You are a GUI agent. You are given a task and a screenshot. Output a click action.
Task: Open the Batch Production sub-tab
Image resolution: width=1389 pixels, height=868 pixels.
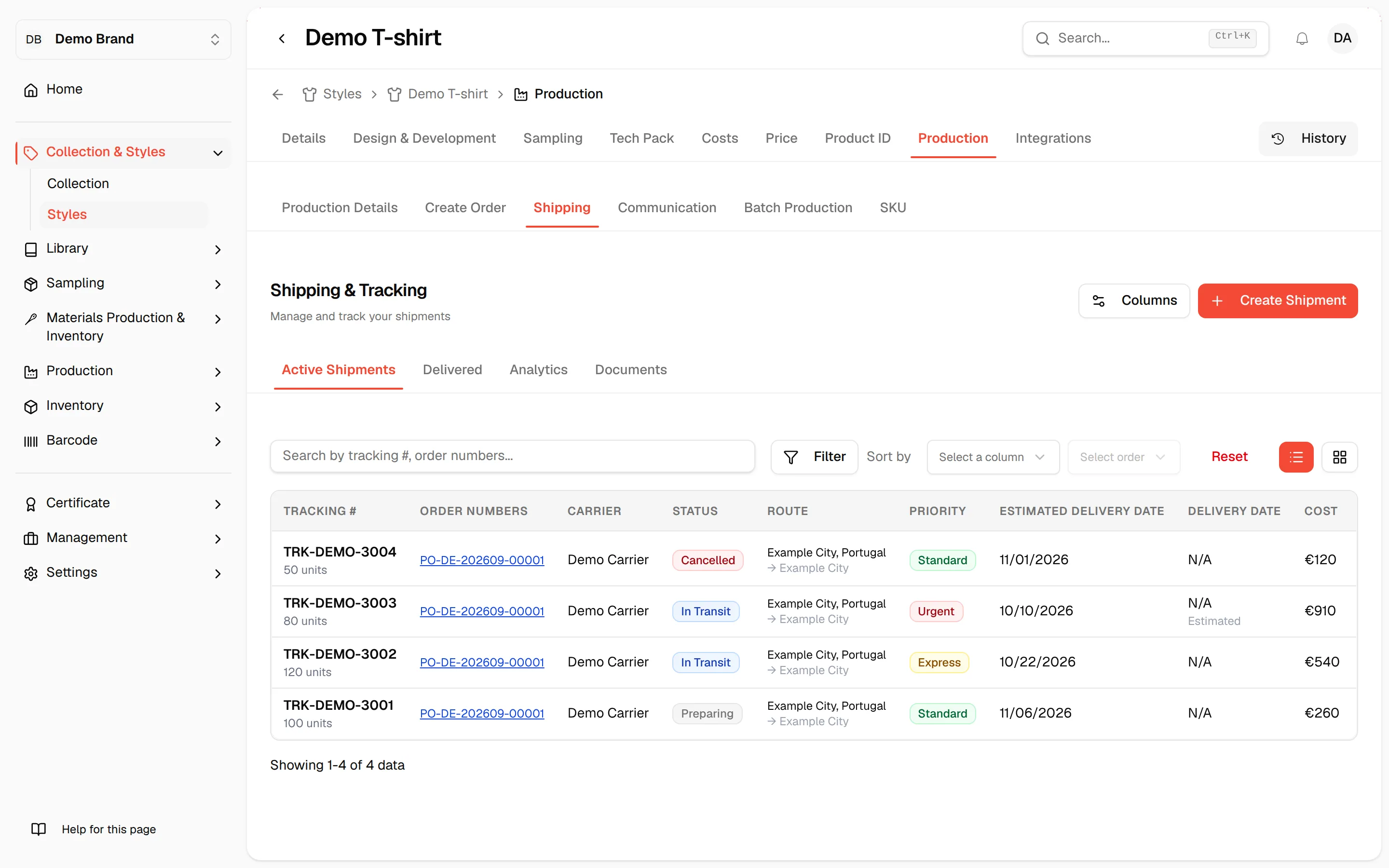tap(798, 208)
